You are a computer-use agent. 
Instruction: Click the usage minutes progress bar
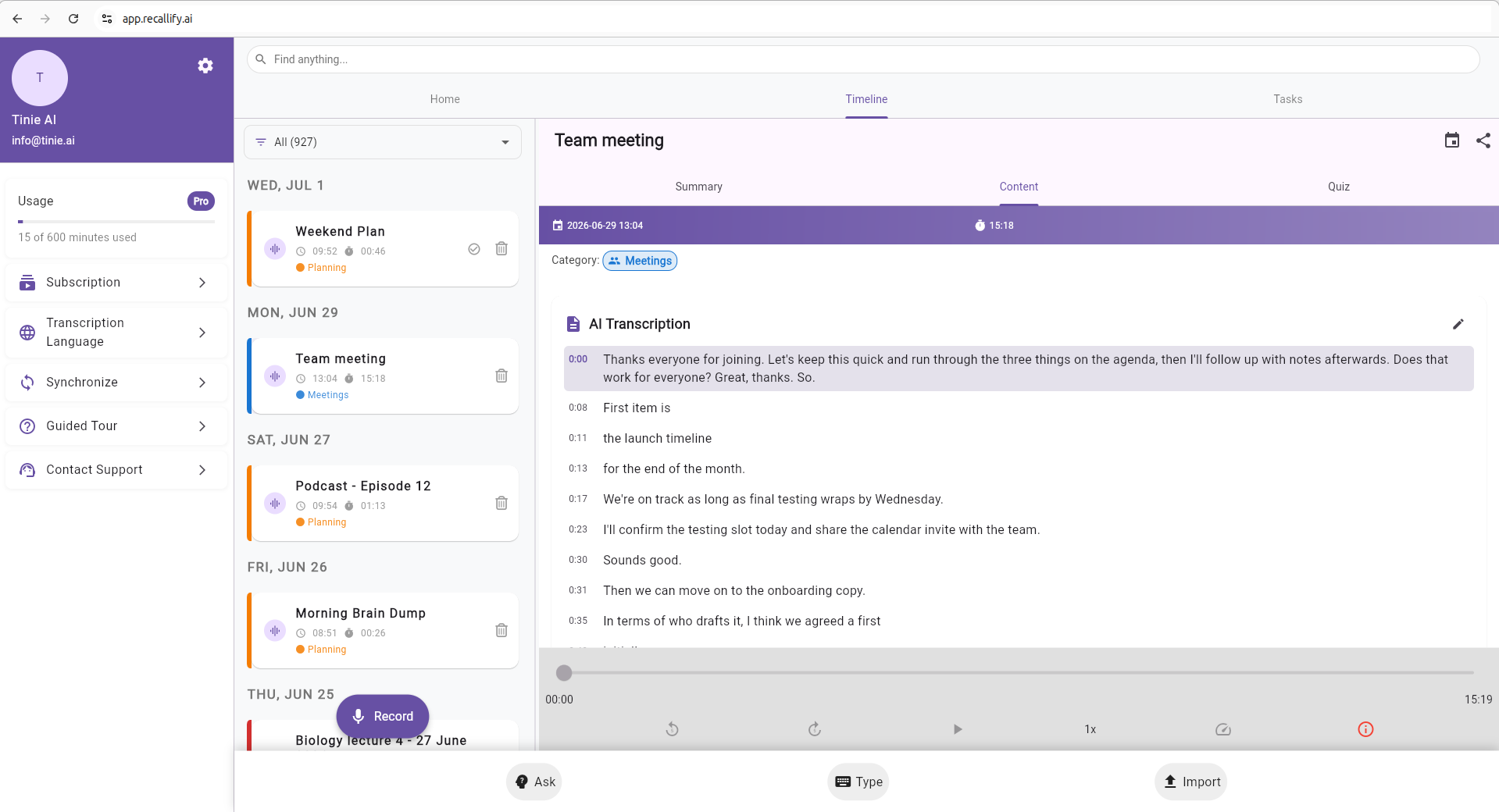click(x=116, y=222)
